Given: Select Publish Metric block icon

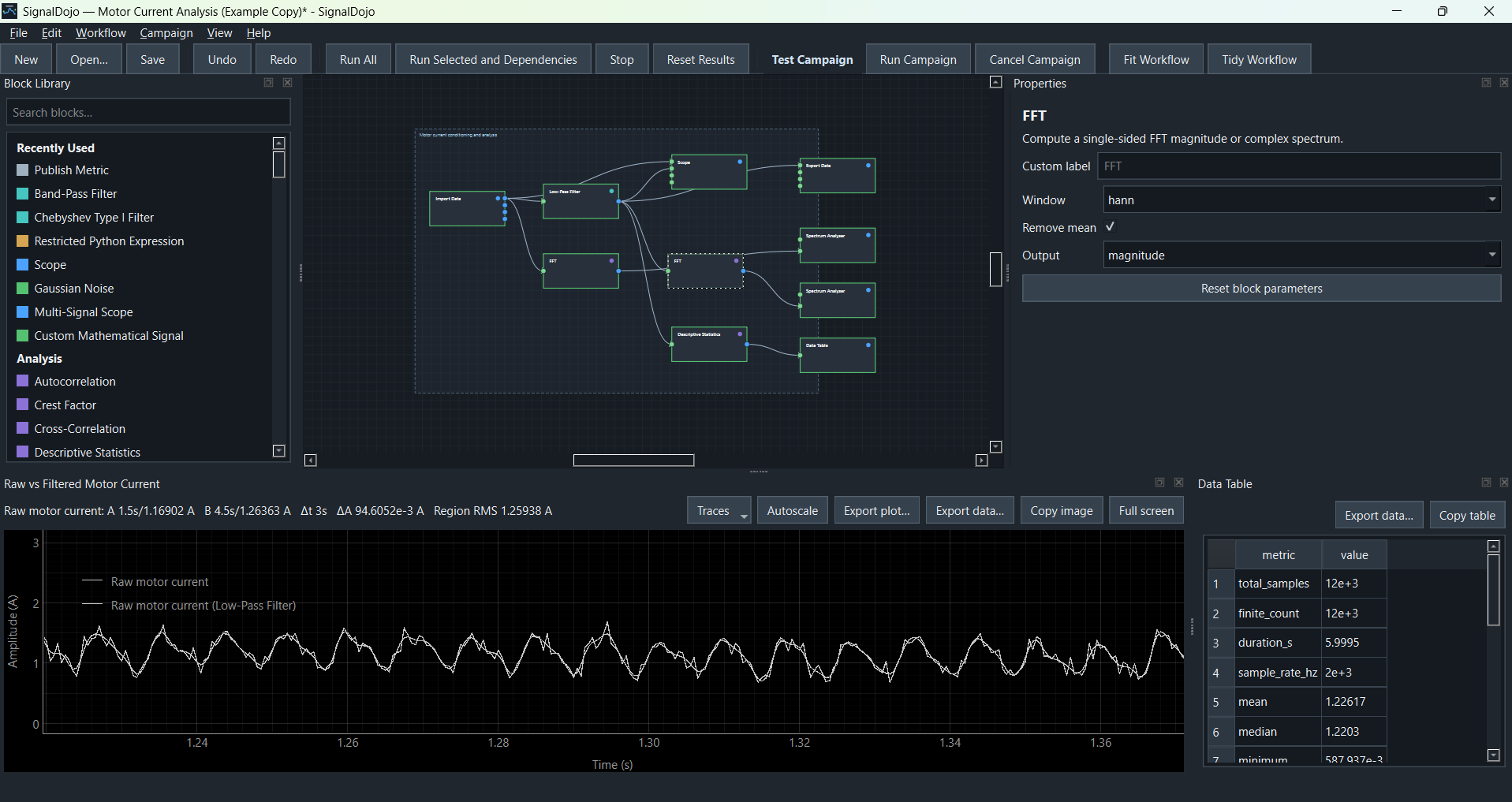Looking at the screenshot, I should point(23,170).
